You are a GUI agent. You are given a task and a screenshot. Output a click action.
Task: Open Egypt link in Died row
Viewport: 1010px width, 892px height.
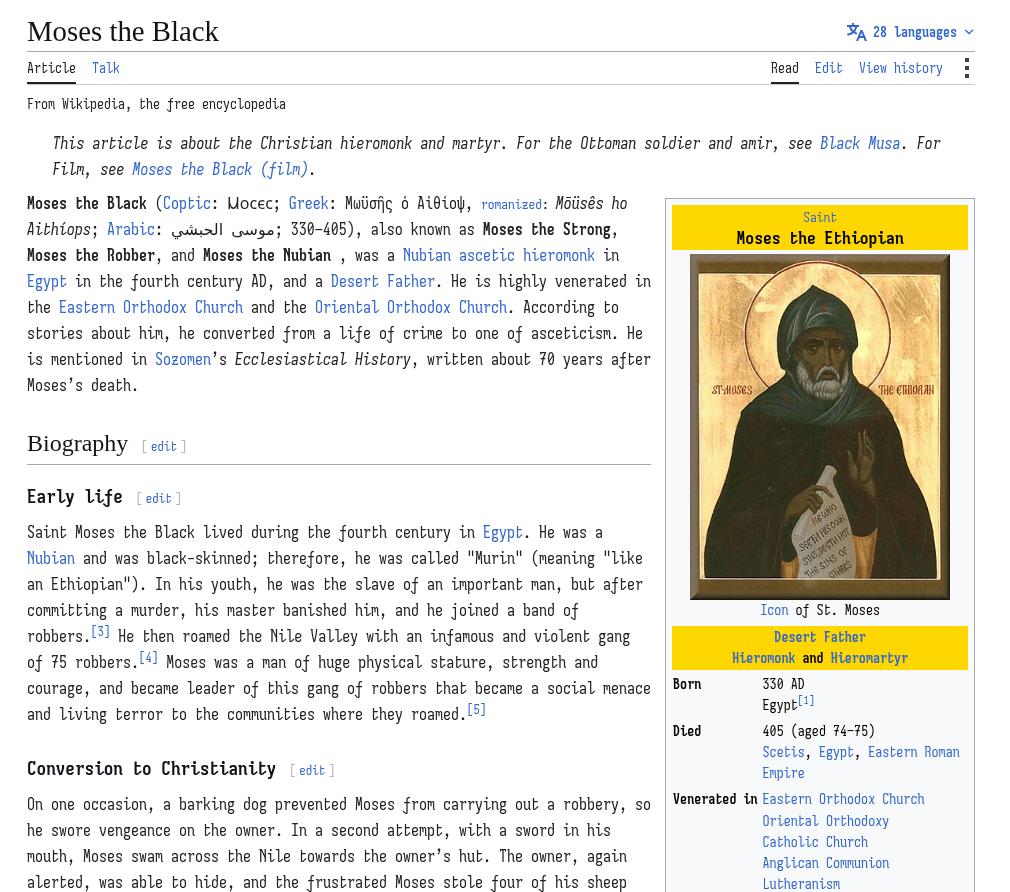point(836,752)
